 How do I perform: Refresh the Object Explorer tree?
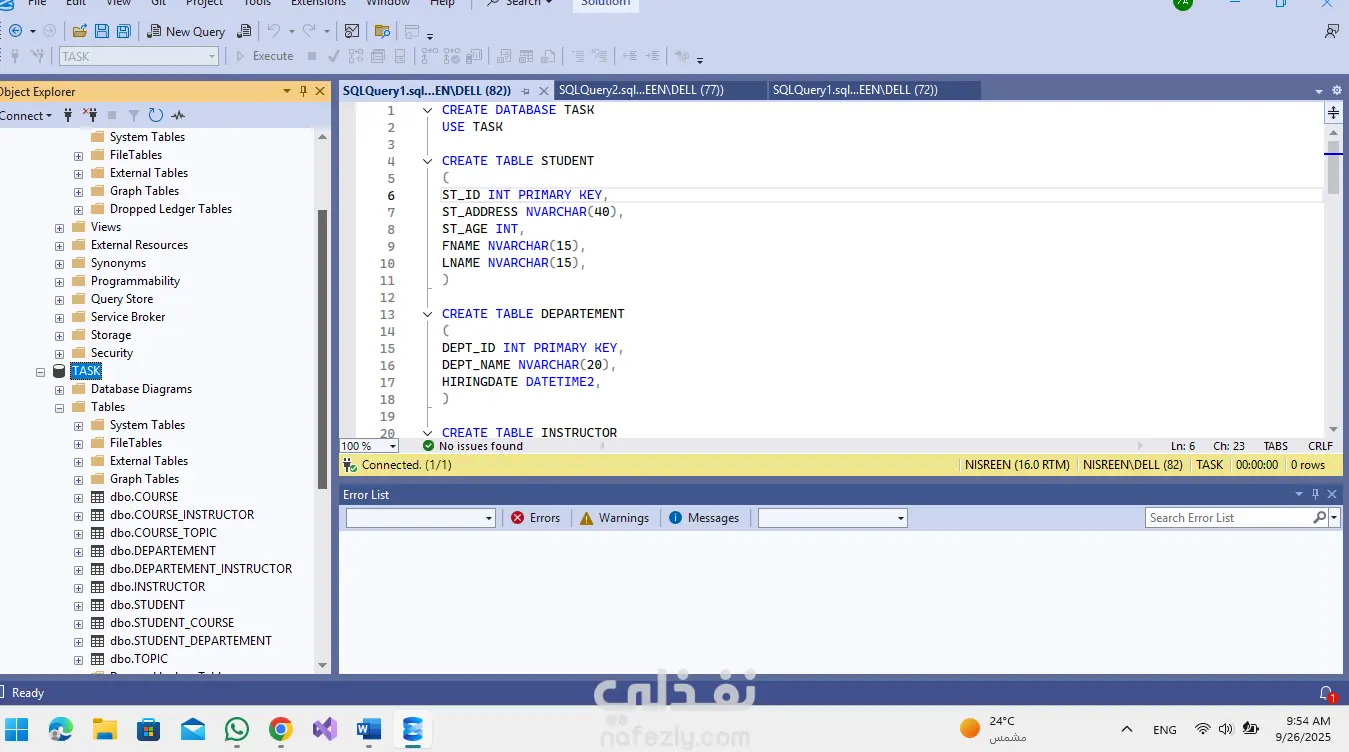click(x=156, y=115)
